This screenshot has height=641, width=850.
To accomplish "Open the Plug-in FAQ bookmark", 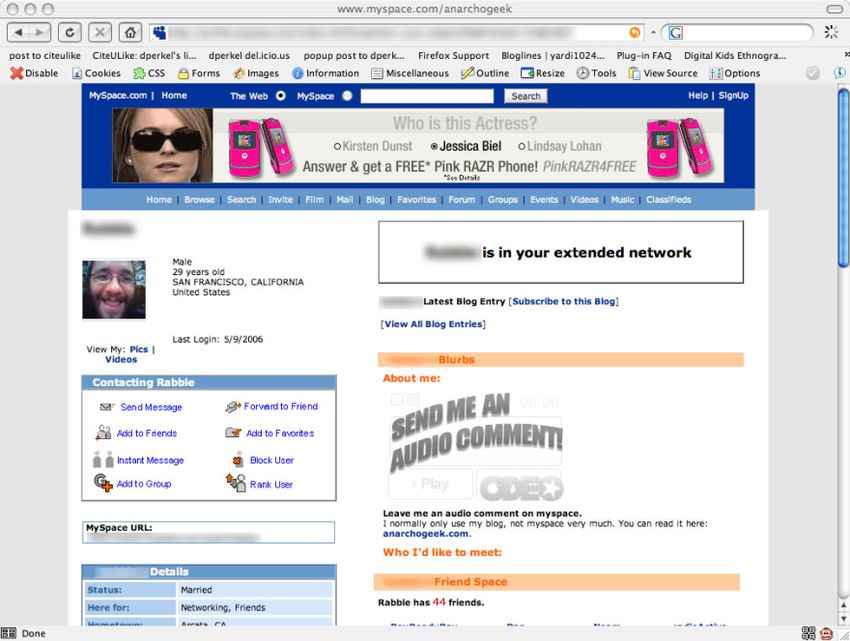I will (643, 56).
